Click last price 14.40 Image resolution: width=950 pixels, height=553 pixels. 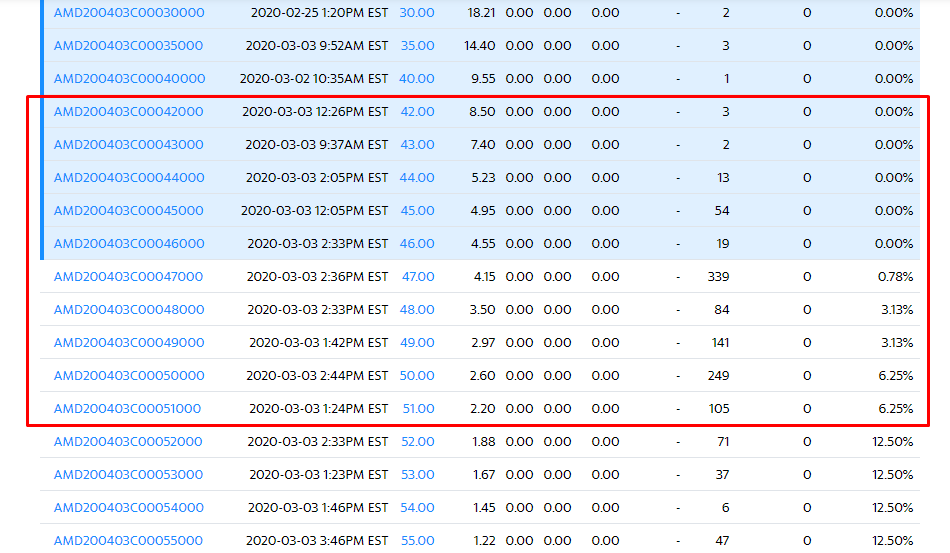point(480,45)
